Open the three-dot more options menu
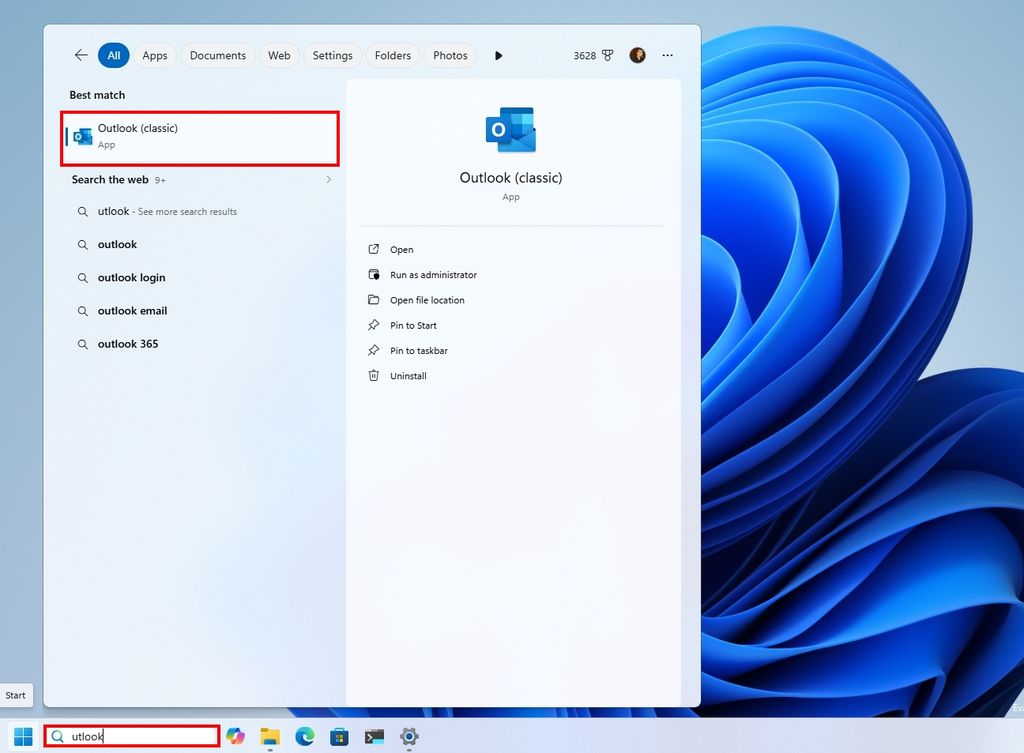1024x753 pixels. [667, 56]
